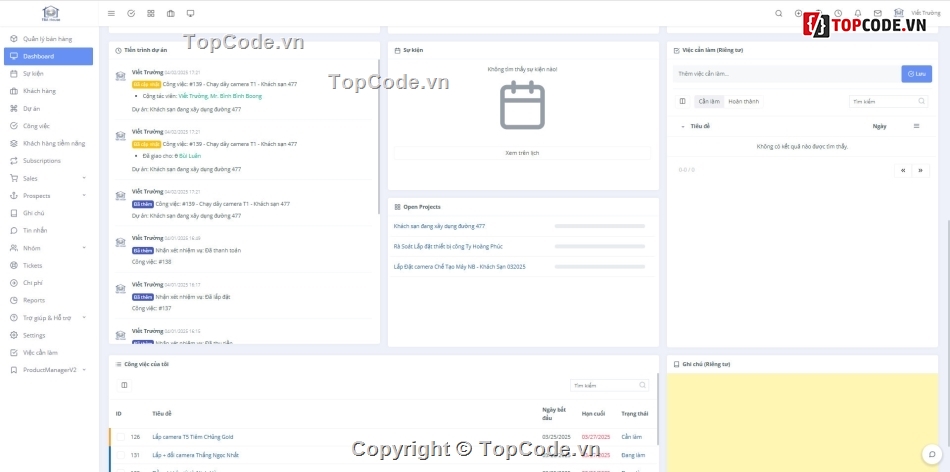Tick checkbox for task 131
This screenshot has width=950, height=472.
coord(121,455)
